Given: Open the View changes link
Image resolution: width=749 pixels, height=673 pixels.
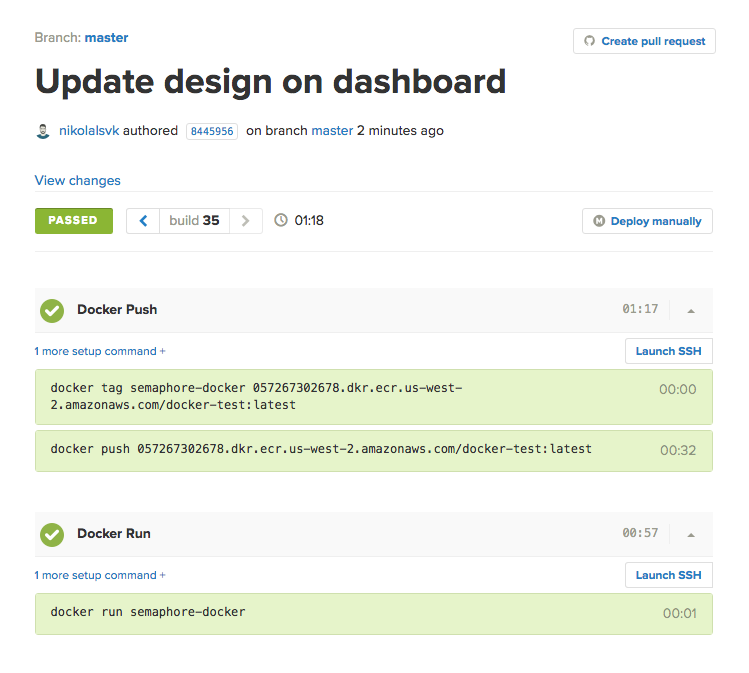Looking at the screenshot, I should click(77, 181).
